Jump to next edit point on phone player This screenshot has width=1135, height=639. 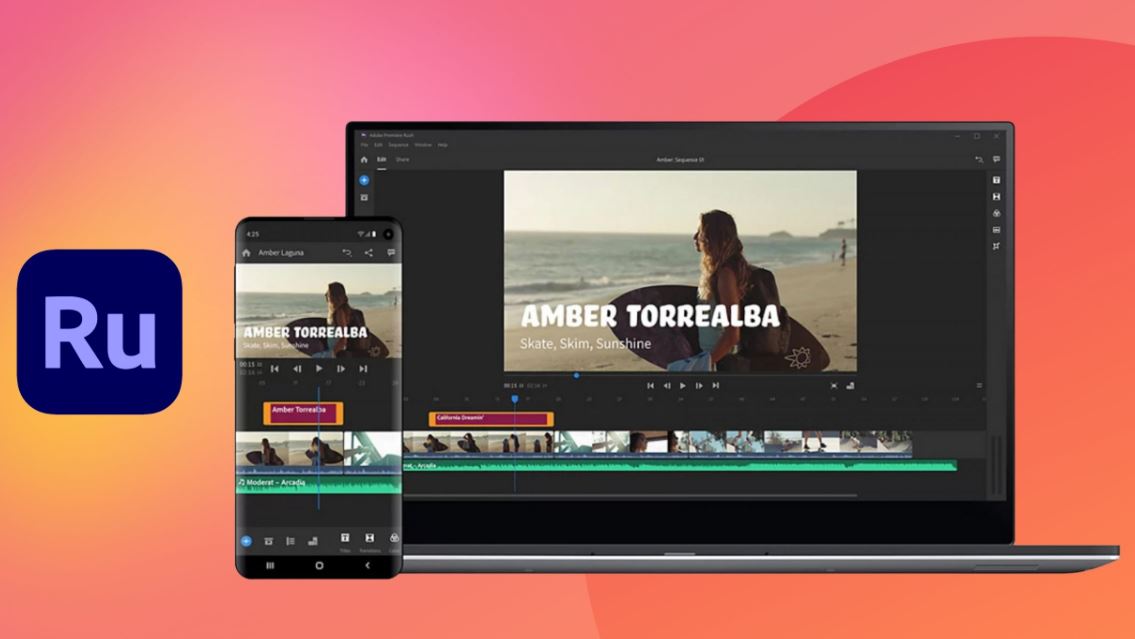click(363, 368)
